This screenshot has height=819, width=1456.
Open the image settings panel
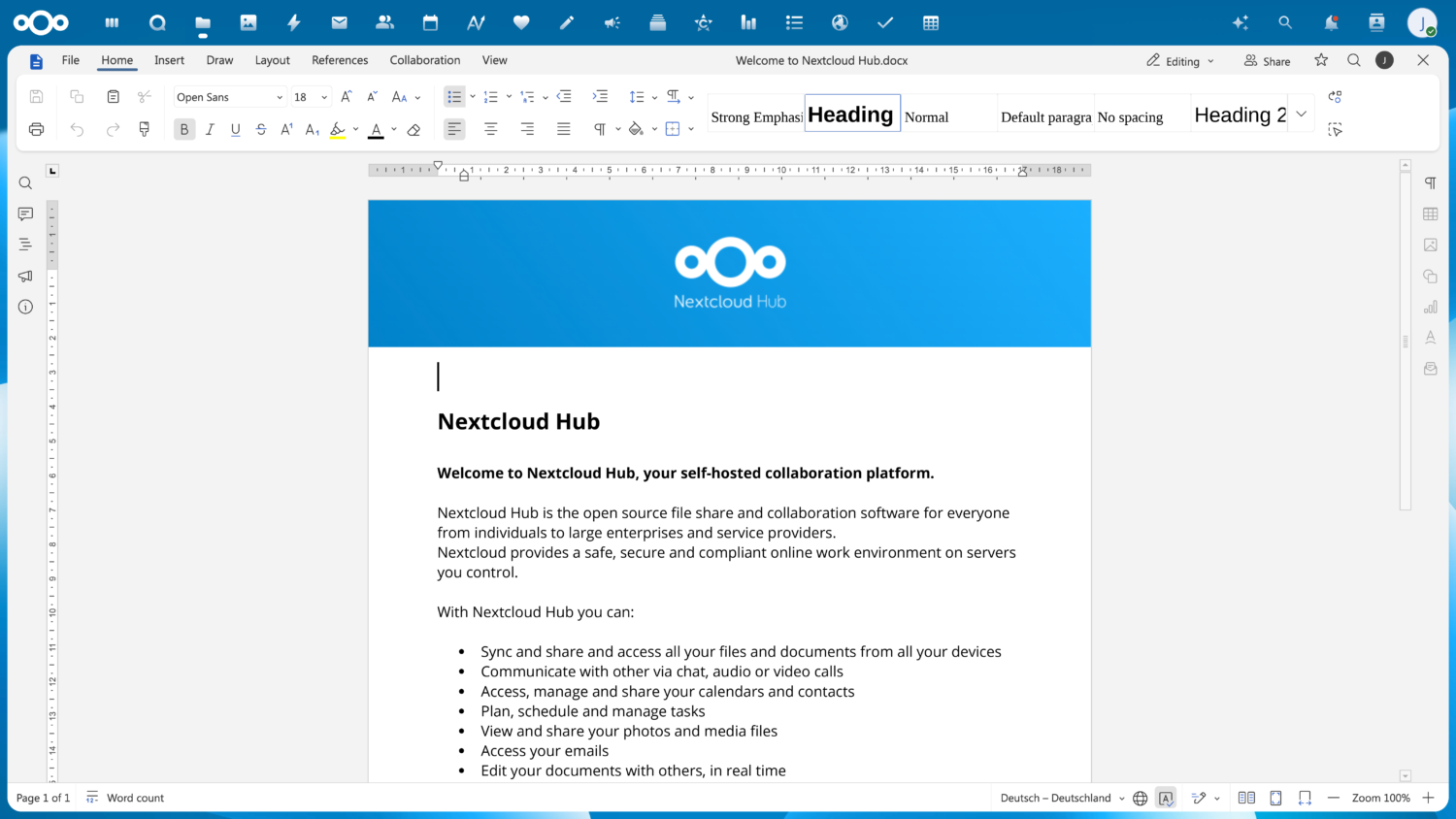point(1429,245)
